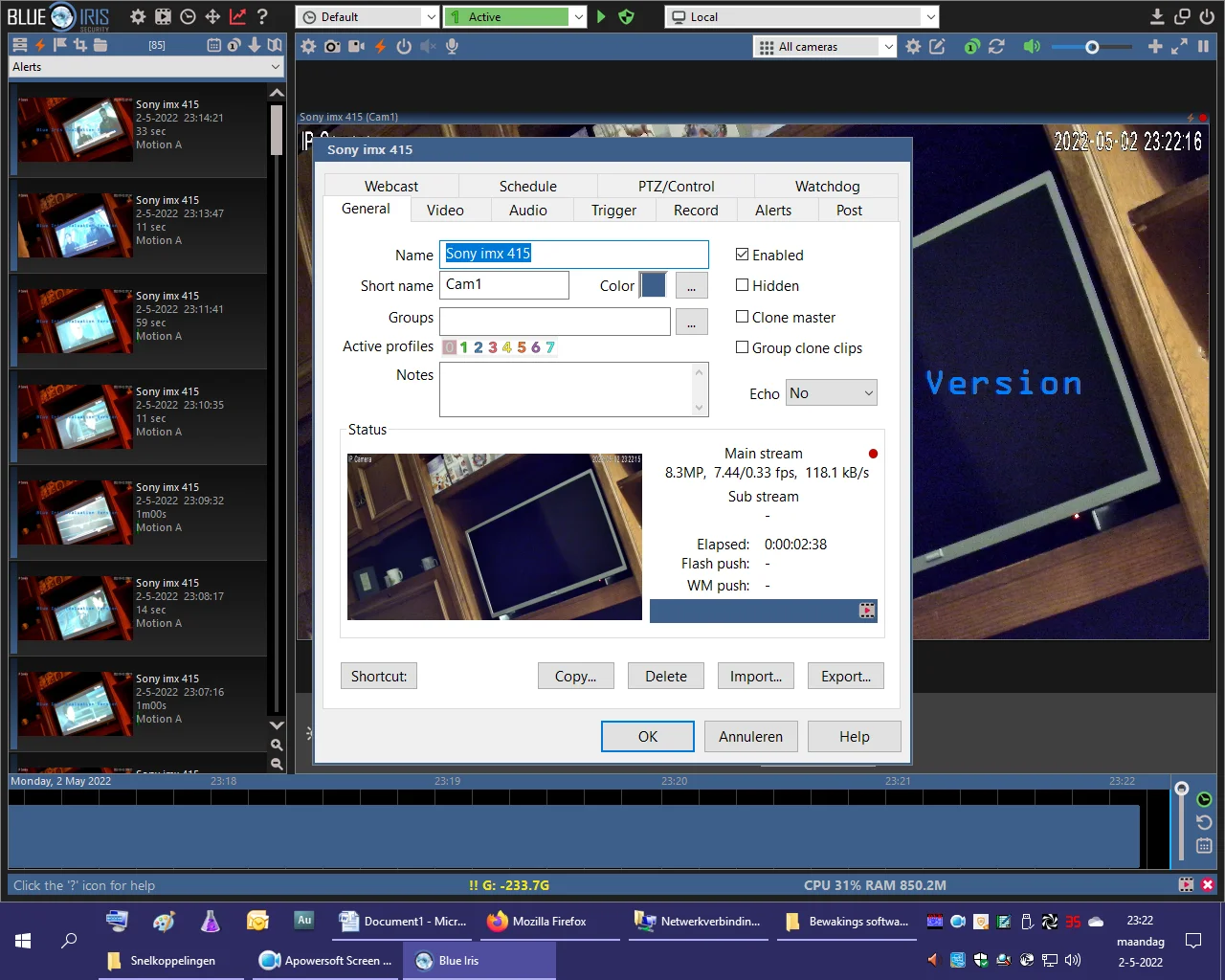
Task: Open the alert clip from 23:14:21
Action: click(139, 129)
